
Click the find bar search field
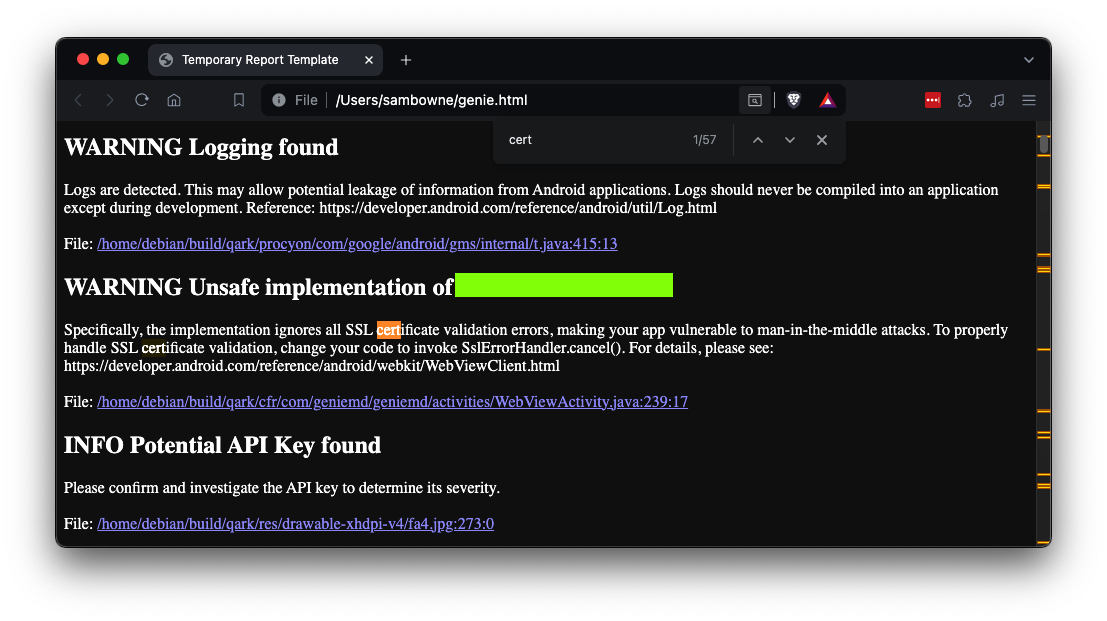(x=590, y=140)
